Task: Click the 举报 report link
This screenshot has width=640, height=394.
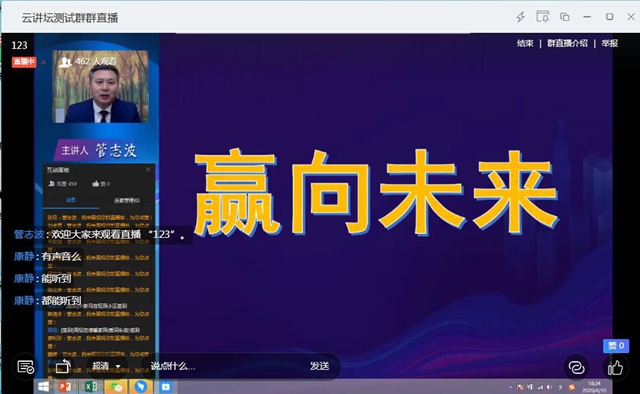Action: [609, 43]
